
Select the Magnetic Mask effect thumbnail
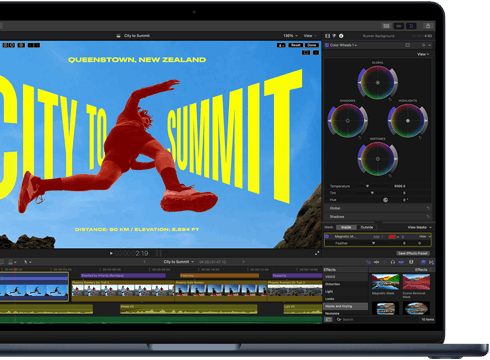[385, 282]
